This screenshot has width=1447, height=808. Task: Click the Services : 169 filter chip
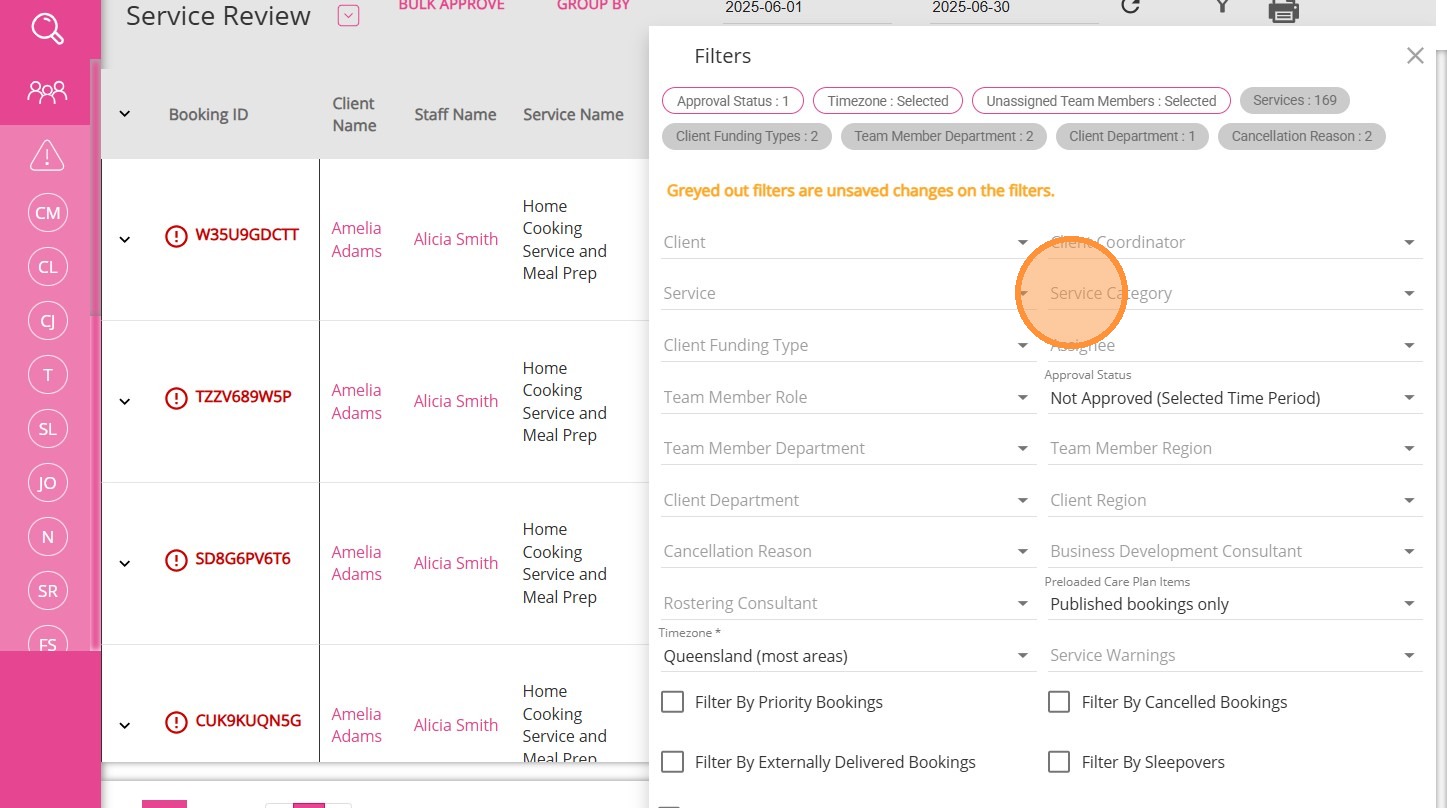[x=1294, y=100]
